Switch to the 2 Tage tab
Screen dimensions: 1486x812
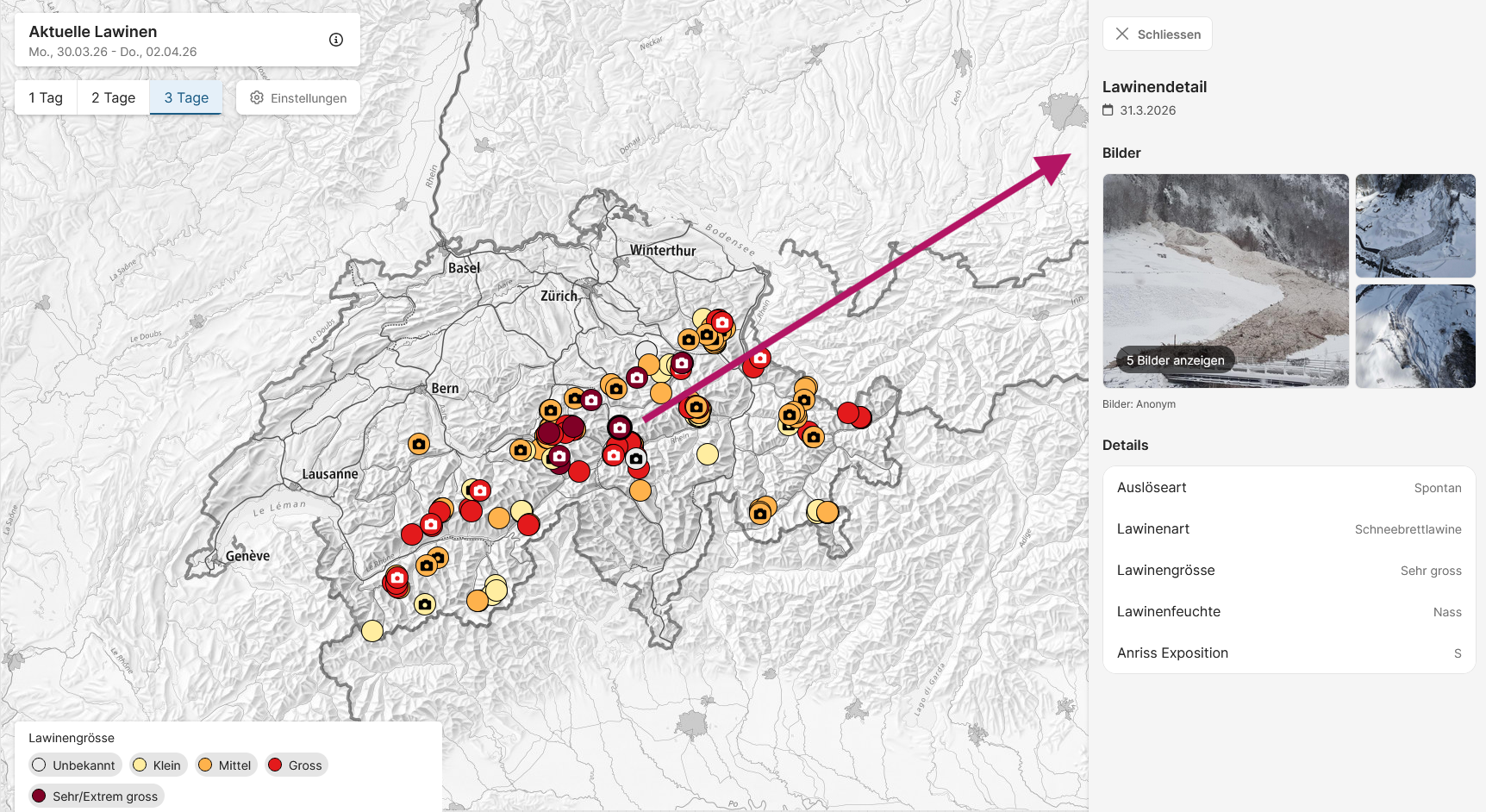click(113, 98)
